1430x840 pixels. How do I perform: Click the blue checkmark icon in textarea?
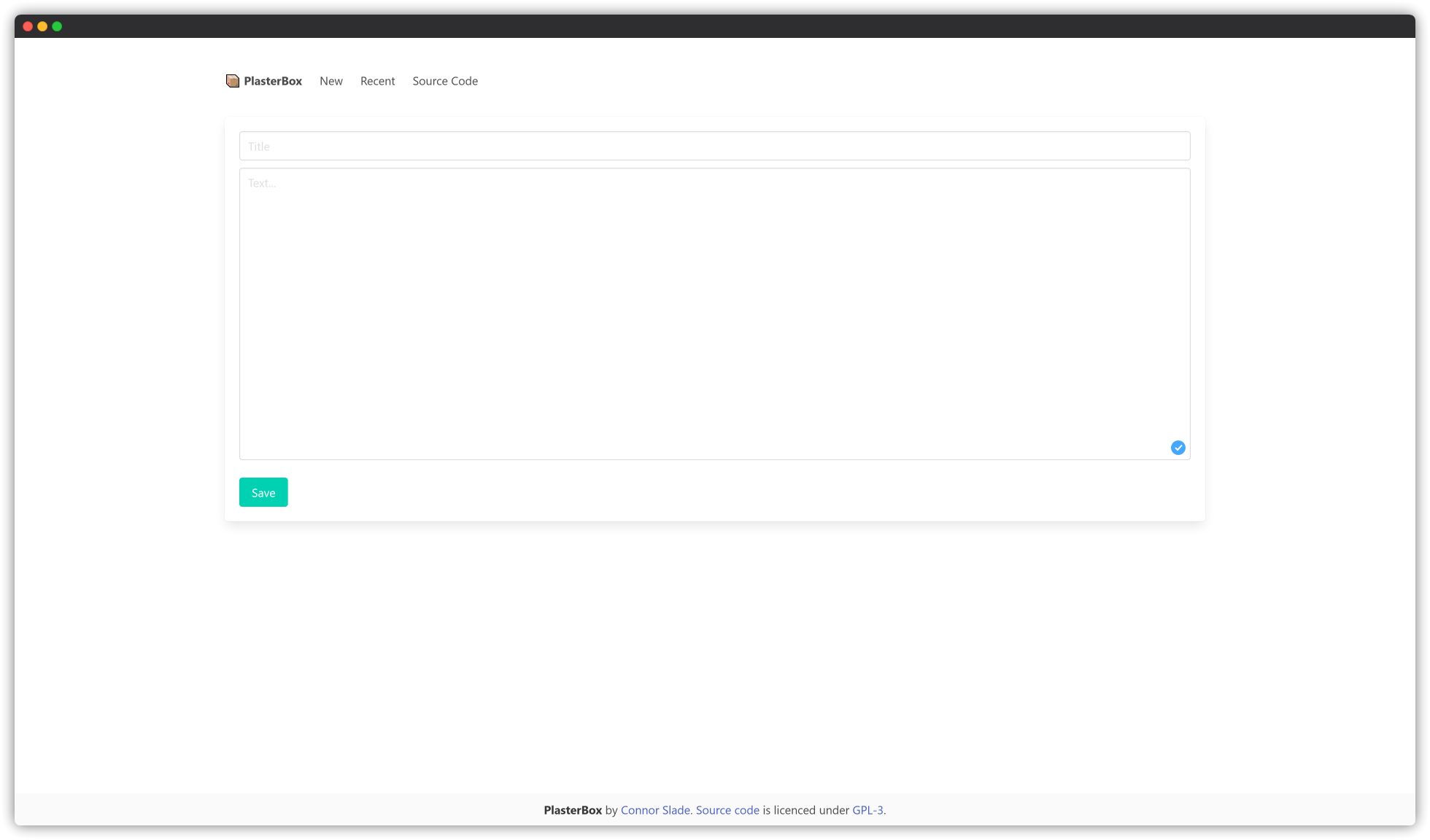1178,448
